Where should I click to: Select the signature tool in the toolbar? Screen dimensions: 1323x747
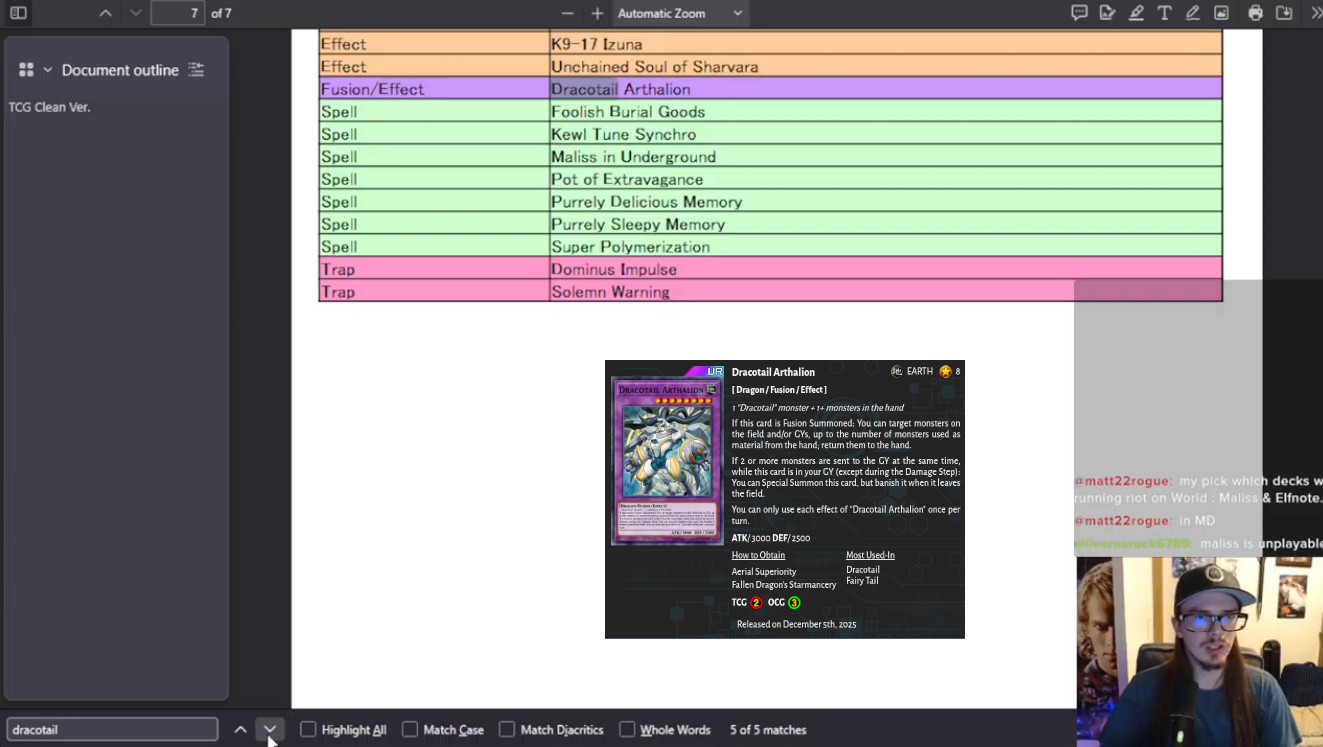[1107, 13]
